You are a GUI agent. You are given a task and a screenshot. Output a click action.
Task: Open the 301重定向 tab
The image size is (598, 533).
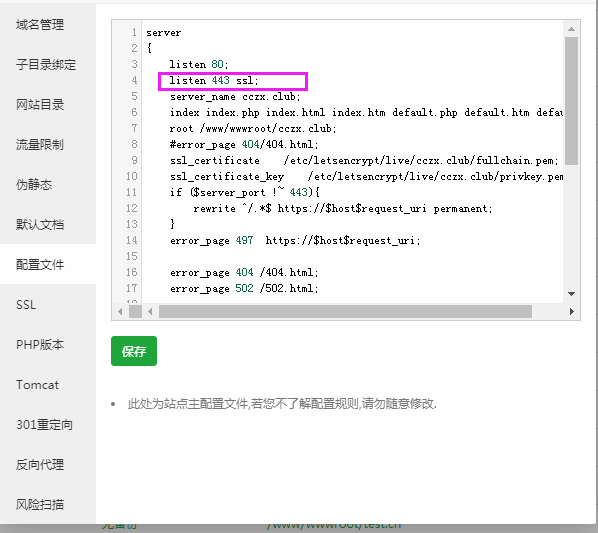[44, 425]
